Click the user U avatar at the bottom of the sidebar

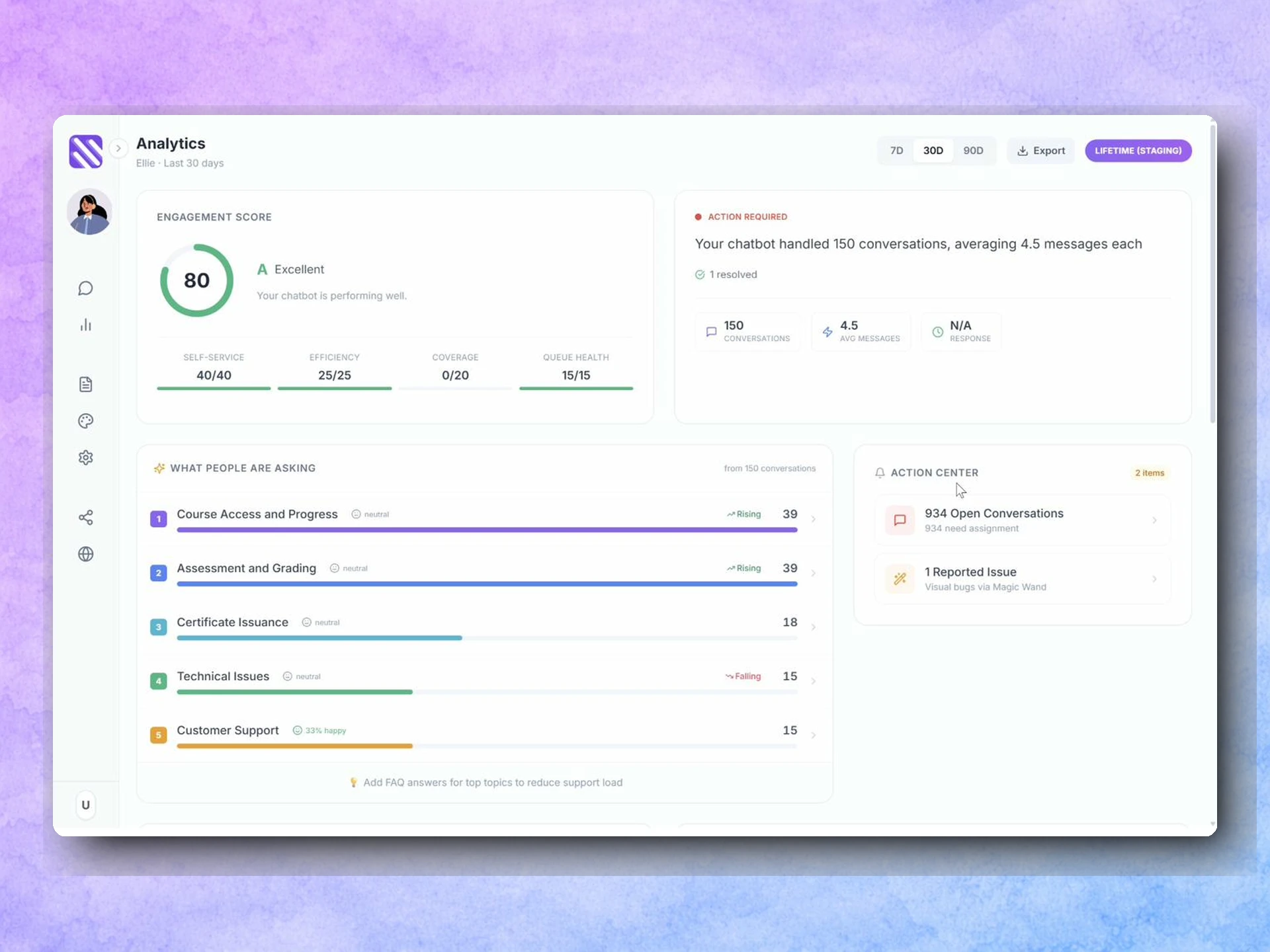coord(85,805)
